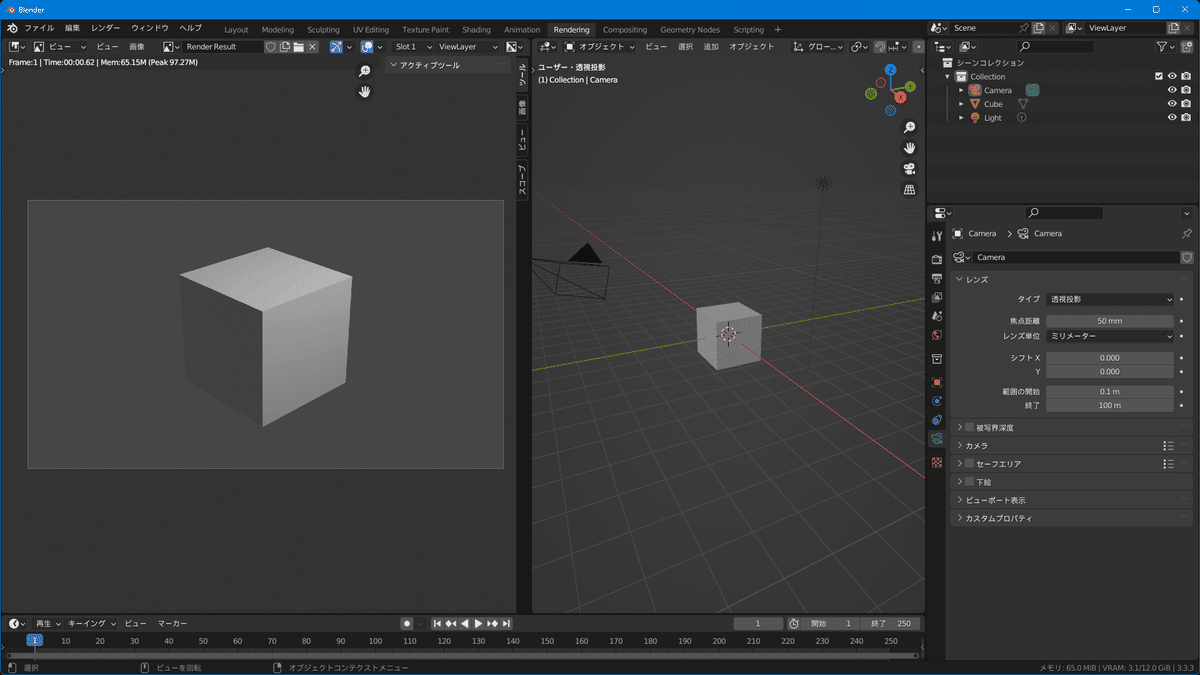Open the timeline 再生 menu
Screen dimensions: 1200x675
pyautogui.click(x=47, y=623)
